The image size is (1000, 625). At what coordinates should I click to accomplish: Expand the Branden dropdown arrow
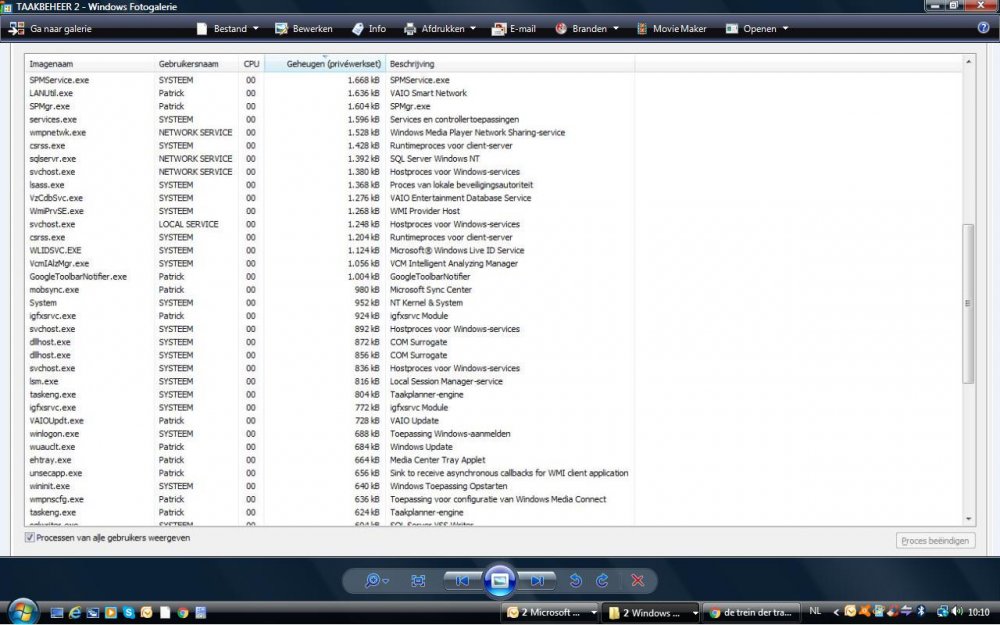(x=615, y=29)
